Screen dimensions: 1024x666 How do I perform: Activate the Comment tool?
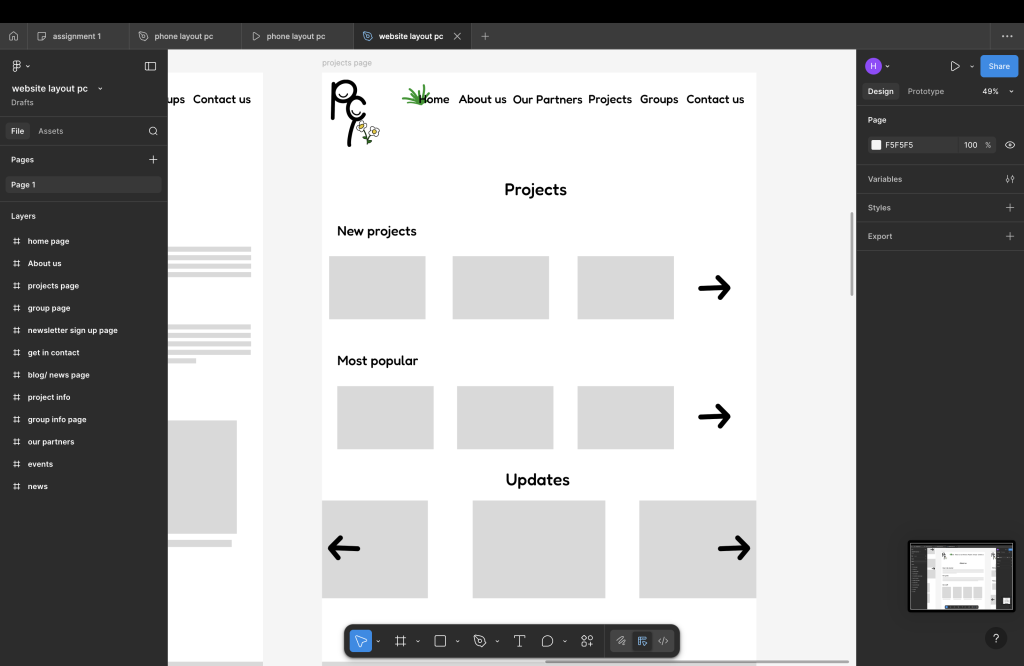[x=547, y=641]
